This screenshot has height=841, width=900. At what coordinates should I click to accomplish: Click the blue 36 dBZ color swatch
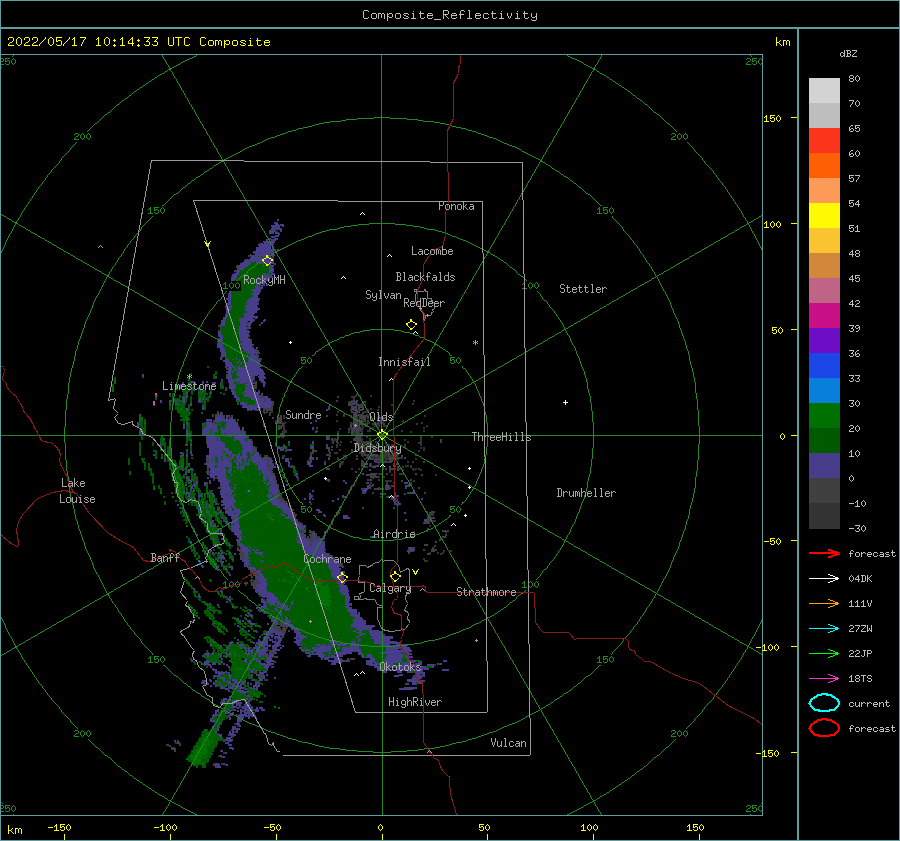(x=824, y=366)
